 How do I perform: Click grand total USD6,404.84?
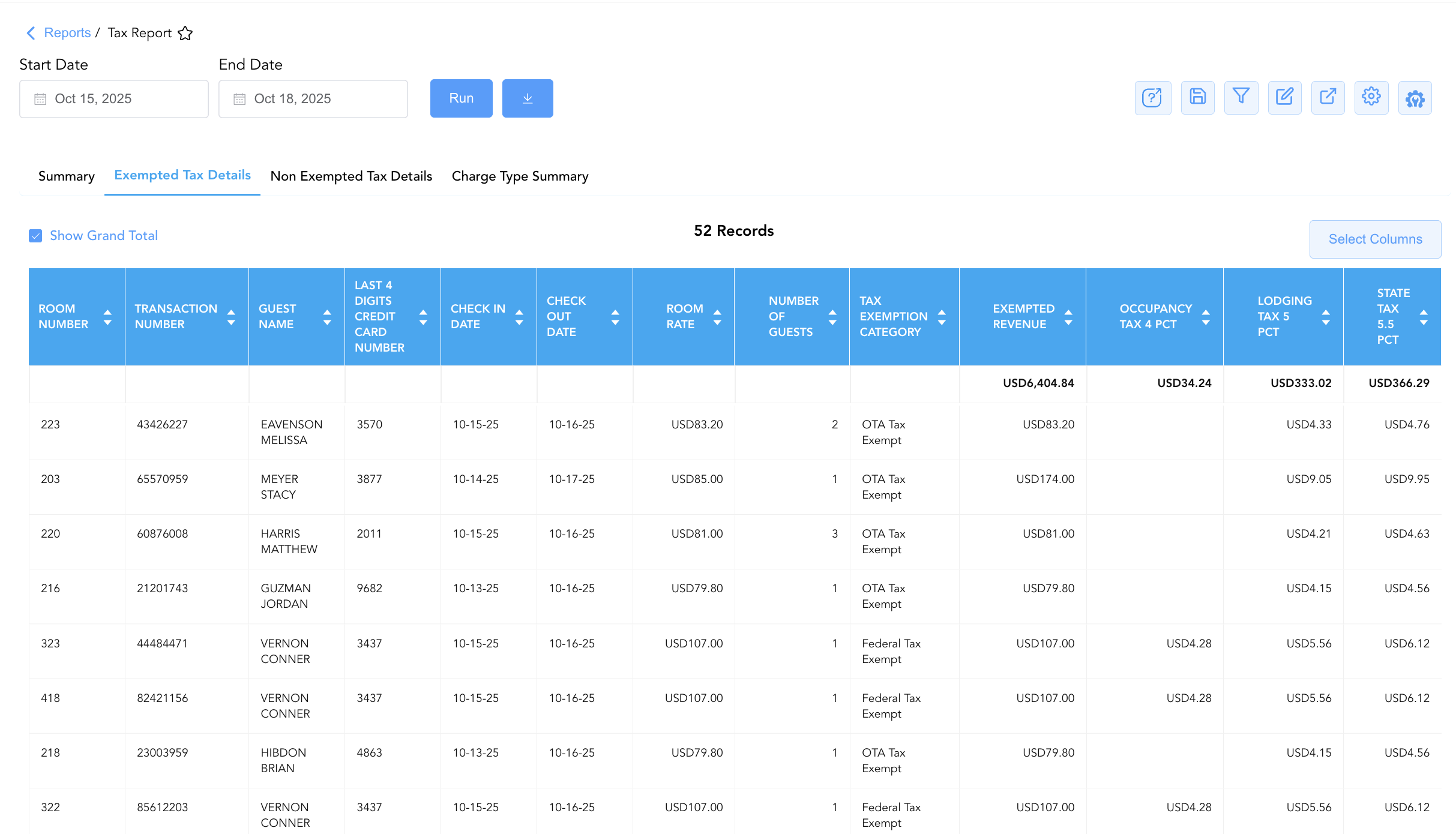[x=1038, y=383]
